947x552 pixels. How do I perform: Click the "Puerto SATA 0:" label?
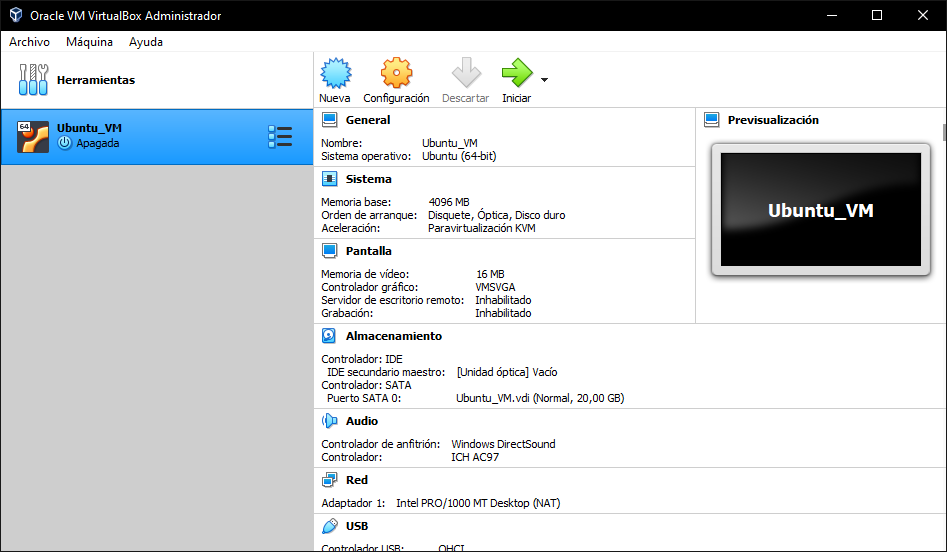point(364,398)
